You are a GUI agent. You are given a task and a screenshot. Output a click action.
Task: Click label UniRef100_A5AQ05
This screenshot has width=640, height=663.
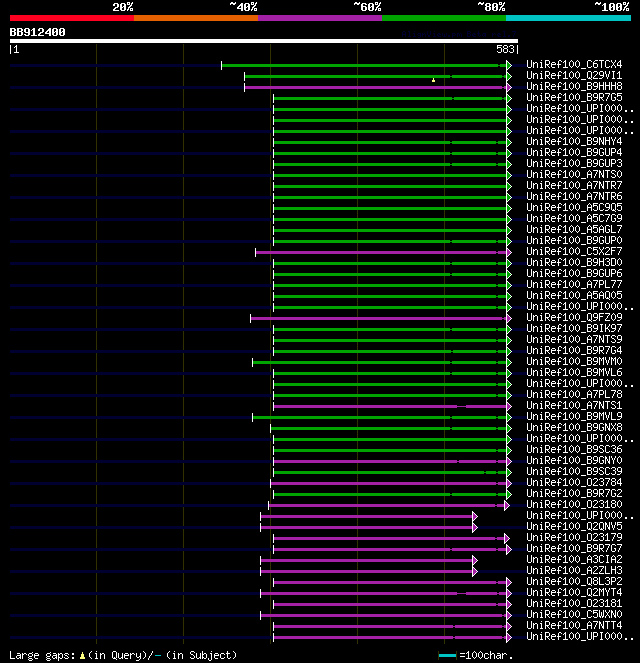tap(574, 296)
